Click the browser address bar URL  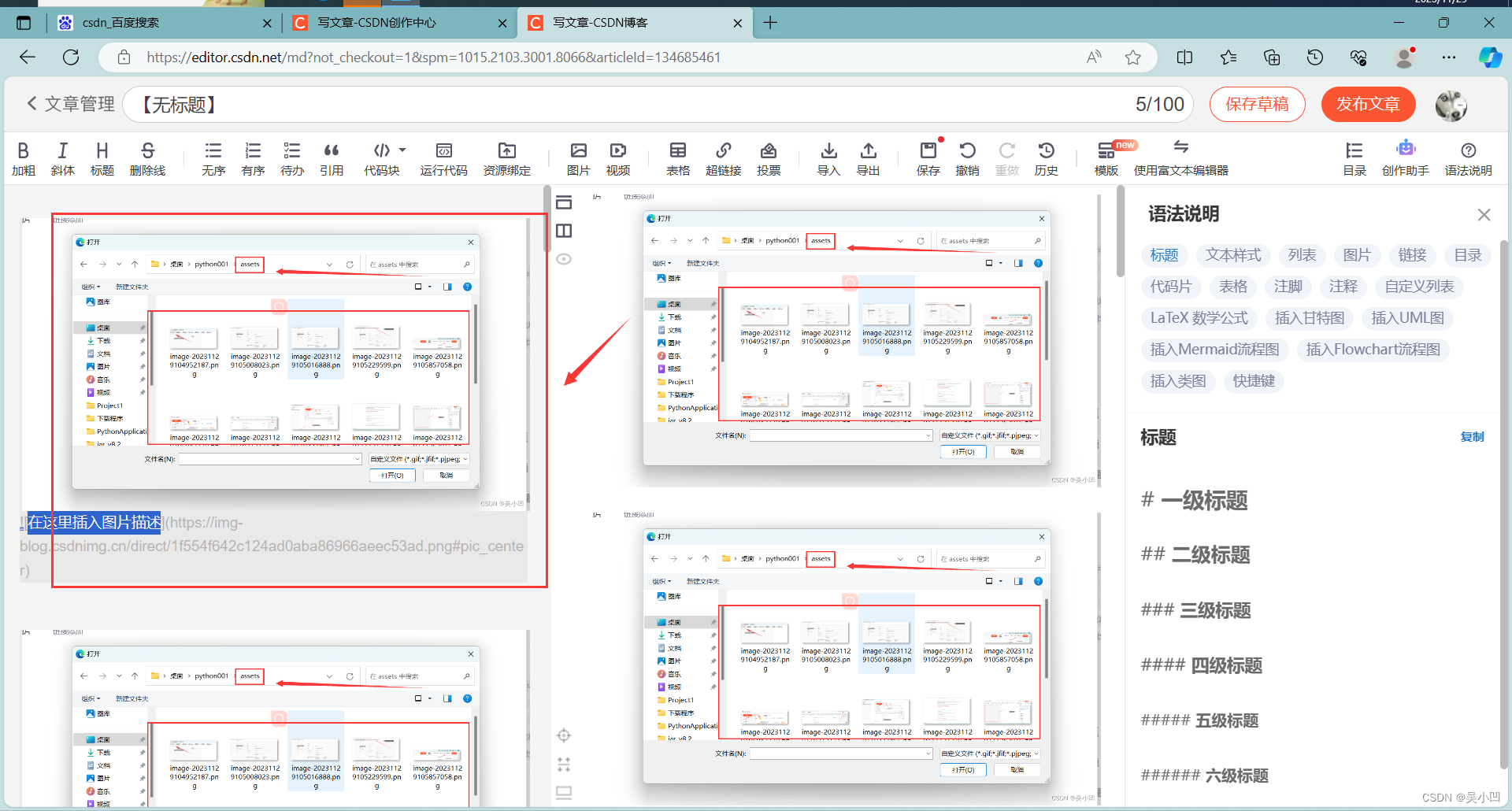(x=433, y=57)
